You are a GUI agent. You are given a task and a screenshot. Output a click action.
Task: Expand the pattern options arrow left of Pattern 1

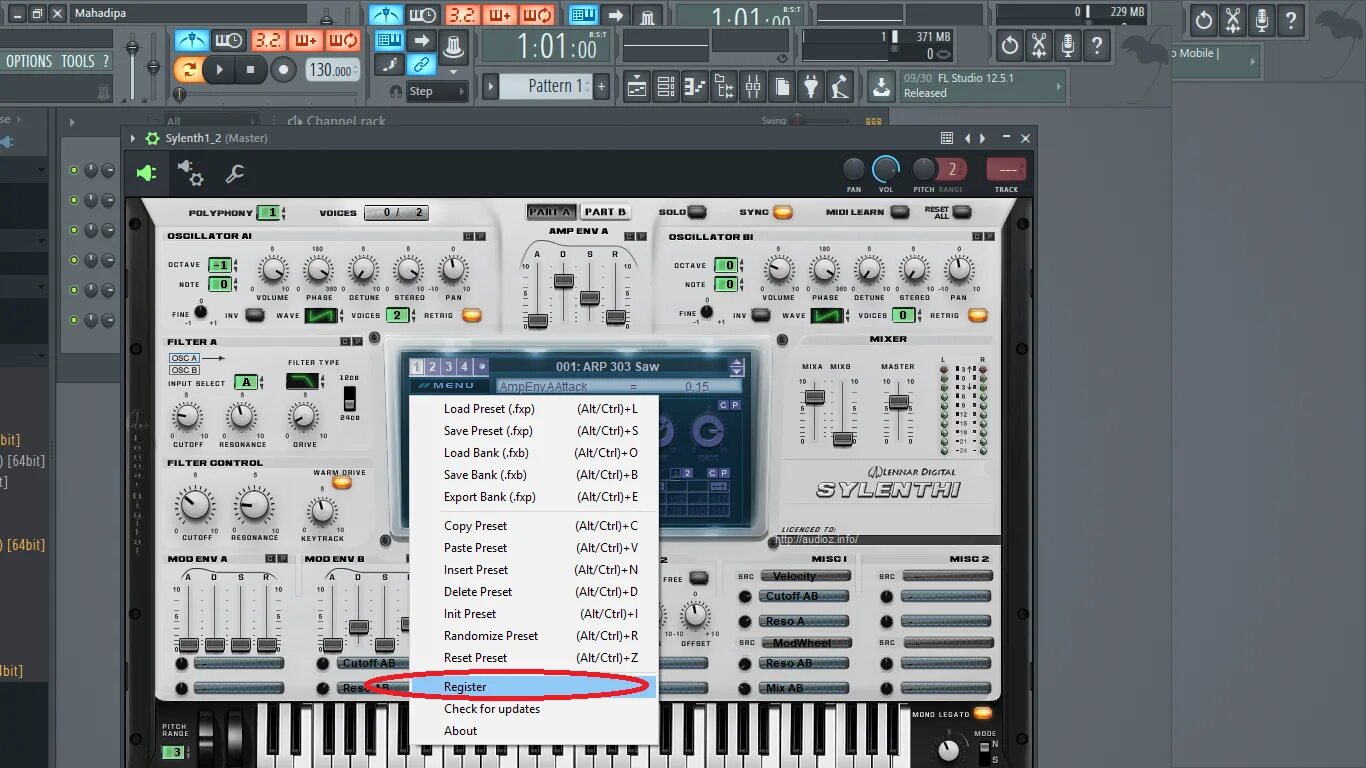(491, 87)
